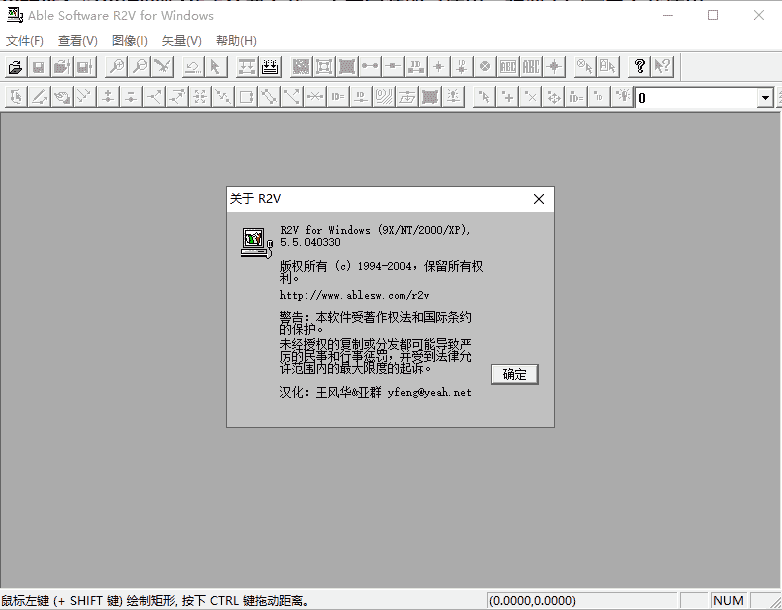Click the add point plus-sign icon
This screenshot has width=782, height=610.
coord(508,97)
